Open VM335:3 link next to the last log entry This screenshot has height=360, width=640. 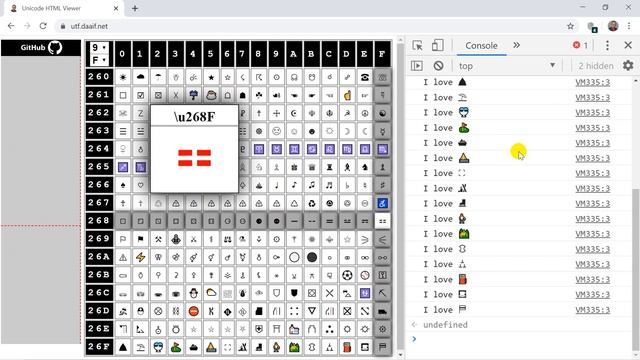click(593, 310)
